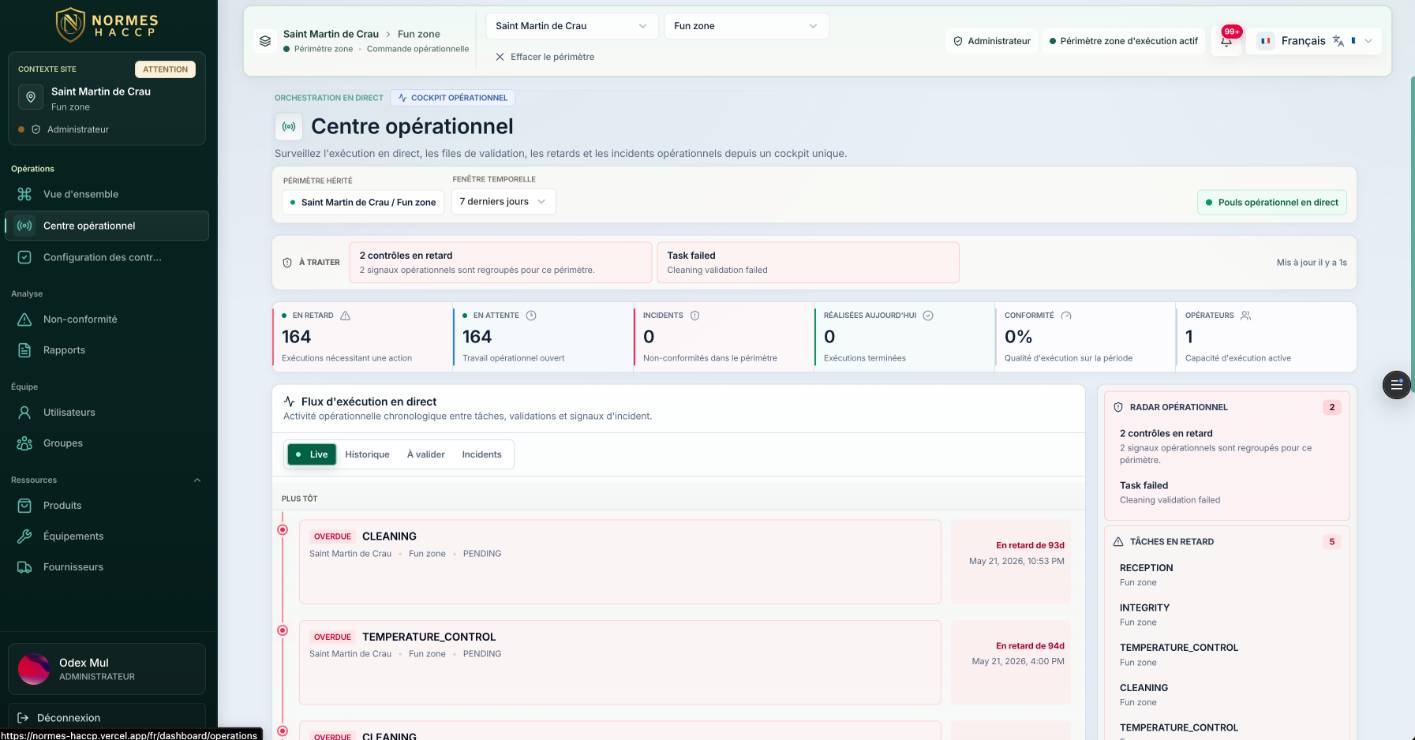Screen dimensions: 1415x740
Task: Open the Saint Martin de Crau site dropdown
Action: coord(572,26)
